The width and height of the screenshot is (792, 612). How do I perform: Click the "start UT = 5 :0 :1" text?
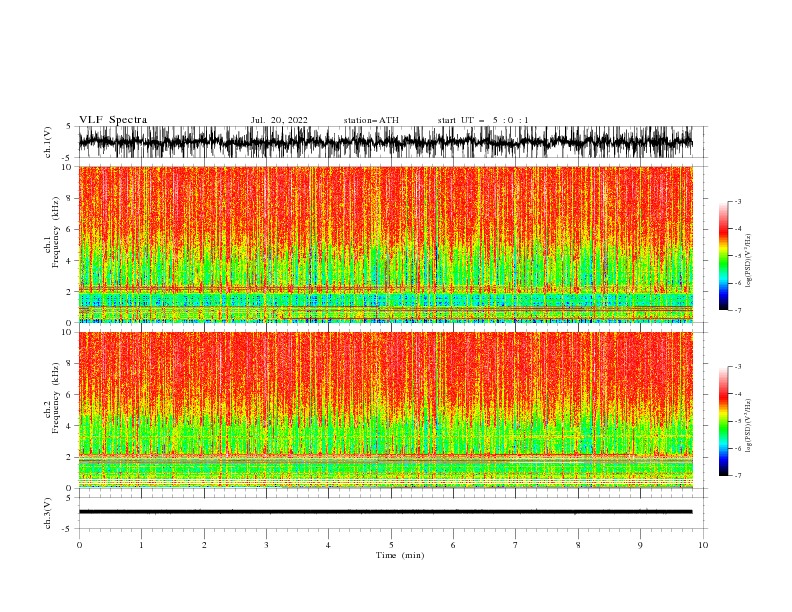(x=483, y=120)
